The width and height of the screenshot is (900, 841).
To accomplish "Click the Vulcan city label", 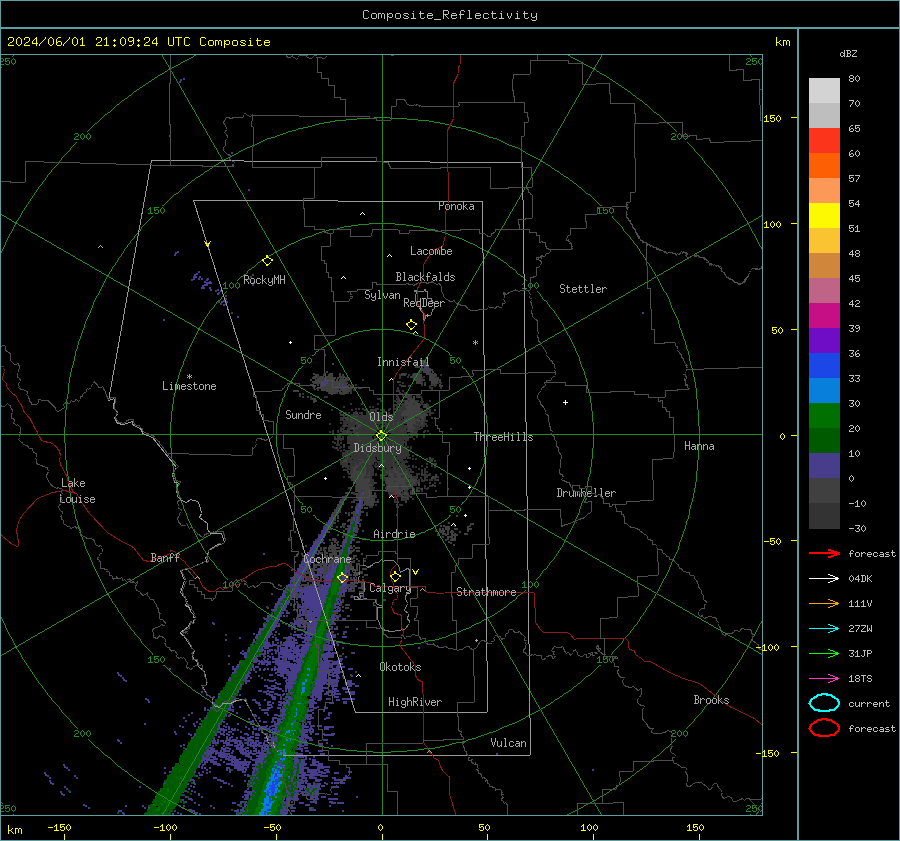I will pos(508,743).
